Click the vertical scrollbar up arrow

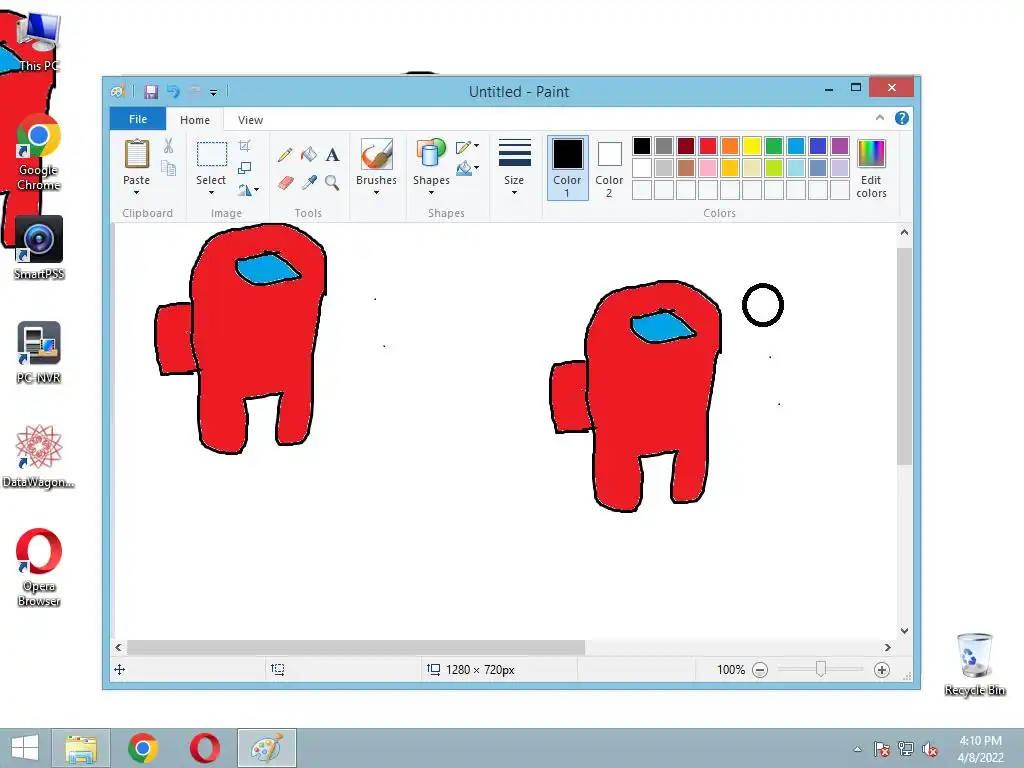[904, 232]
